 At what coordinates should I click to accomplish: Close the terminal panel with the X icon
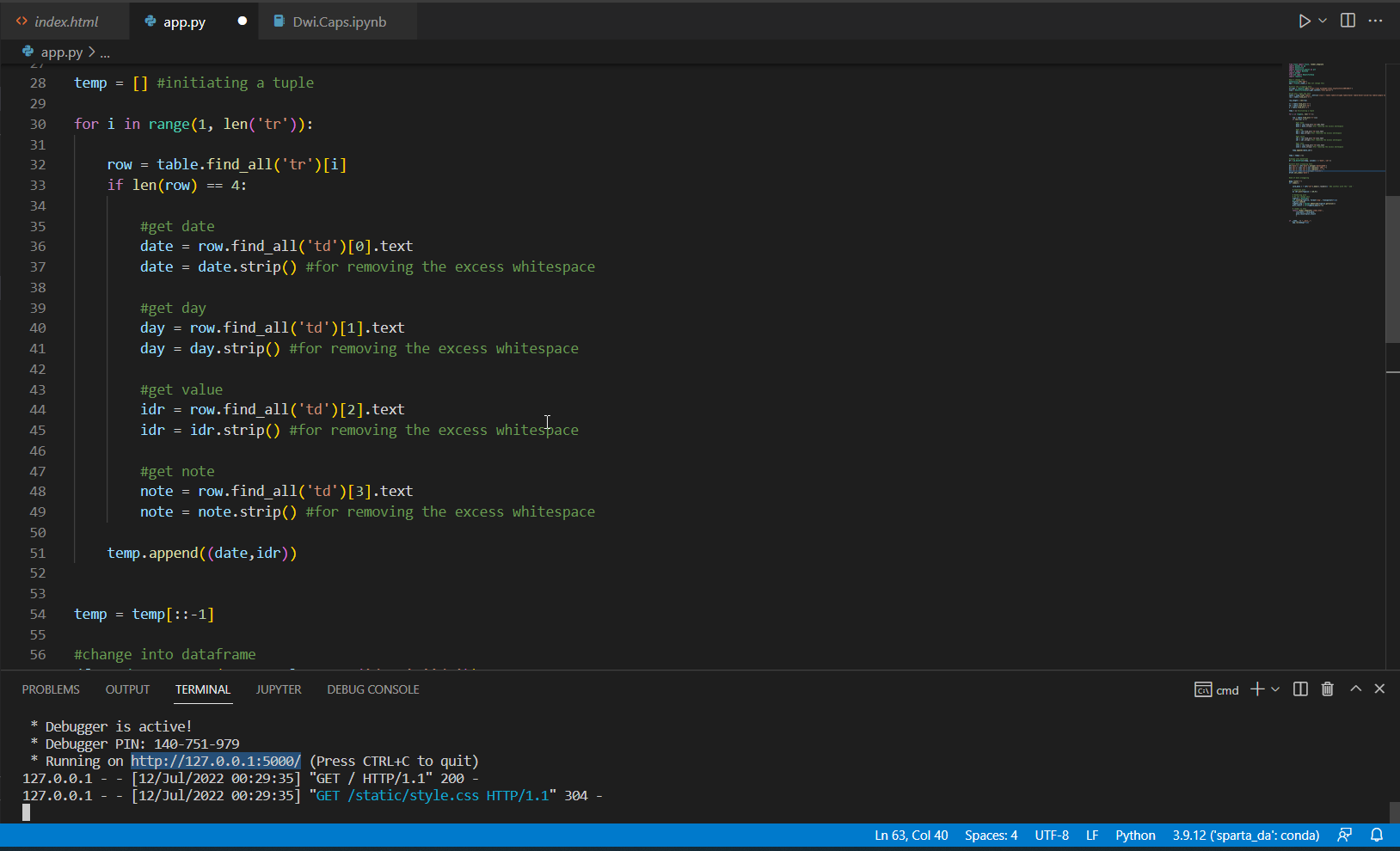pos(1379,688)
